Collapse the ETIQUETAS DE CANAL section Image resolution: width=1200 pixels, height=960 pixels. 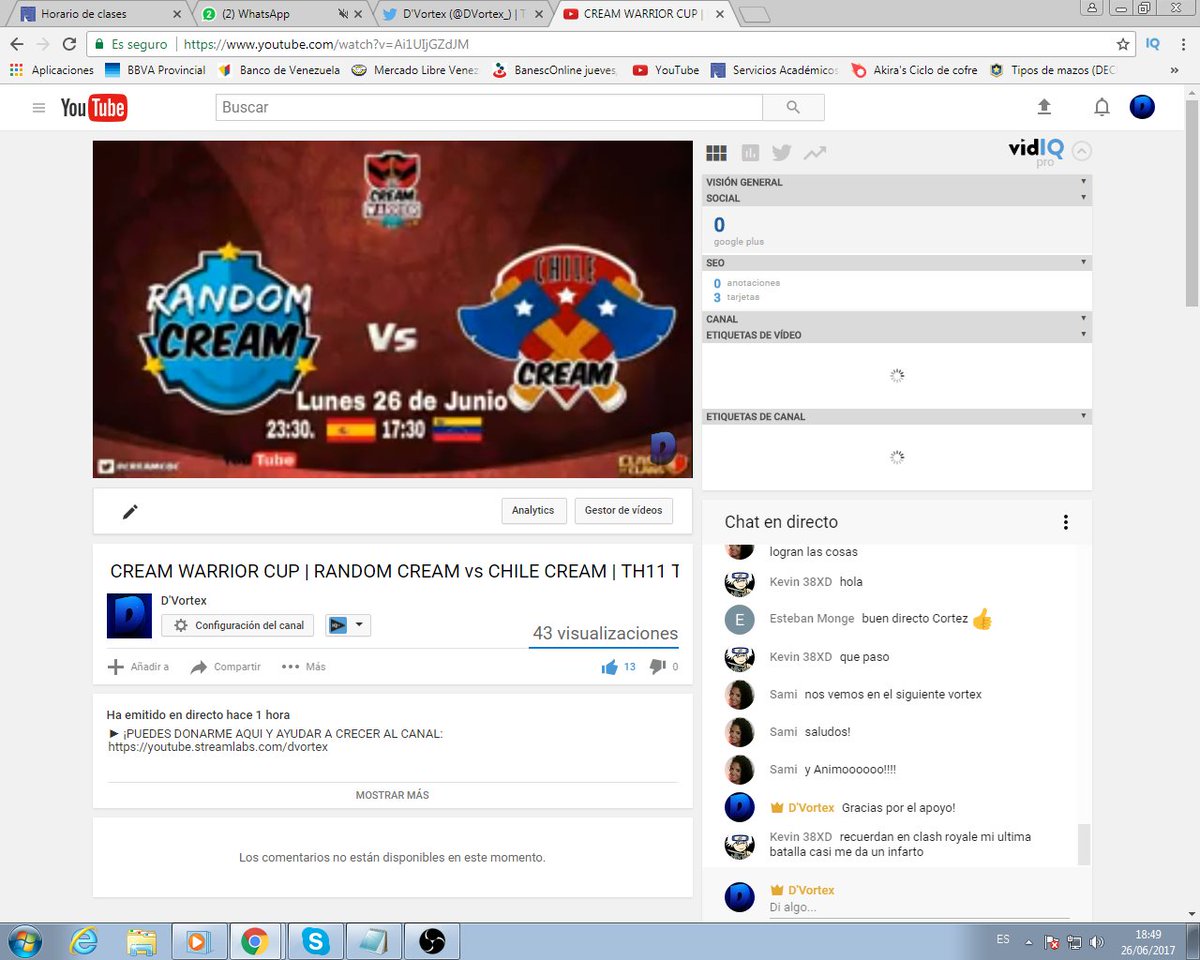[1083, 416]
